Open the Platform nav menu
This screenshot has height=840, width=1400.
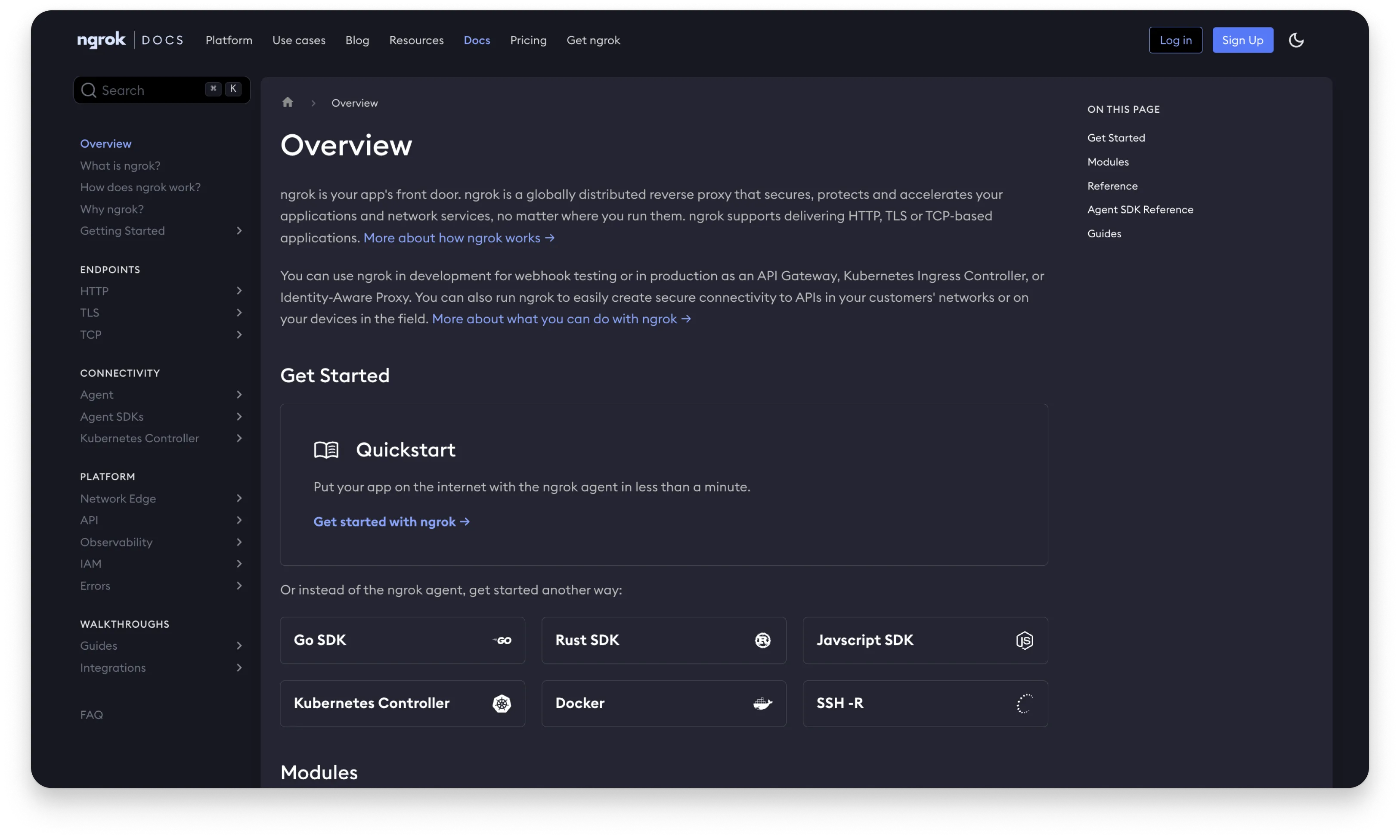coord(229,40)
